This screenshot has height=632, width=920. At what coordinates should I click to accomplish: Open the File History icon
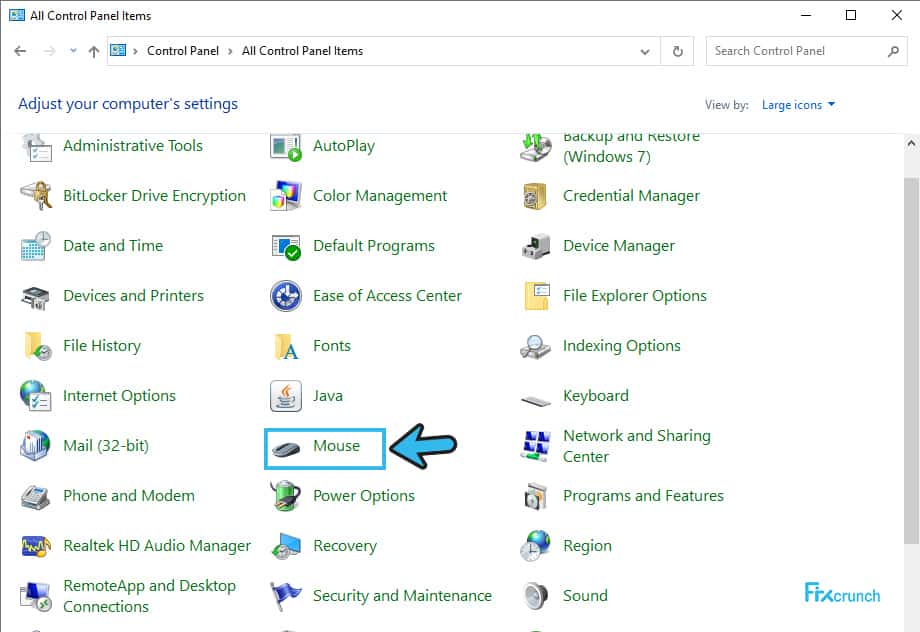[36, 346]
